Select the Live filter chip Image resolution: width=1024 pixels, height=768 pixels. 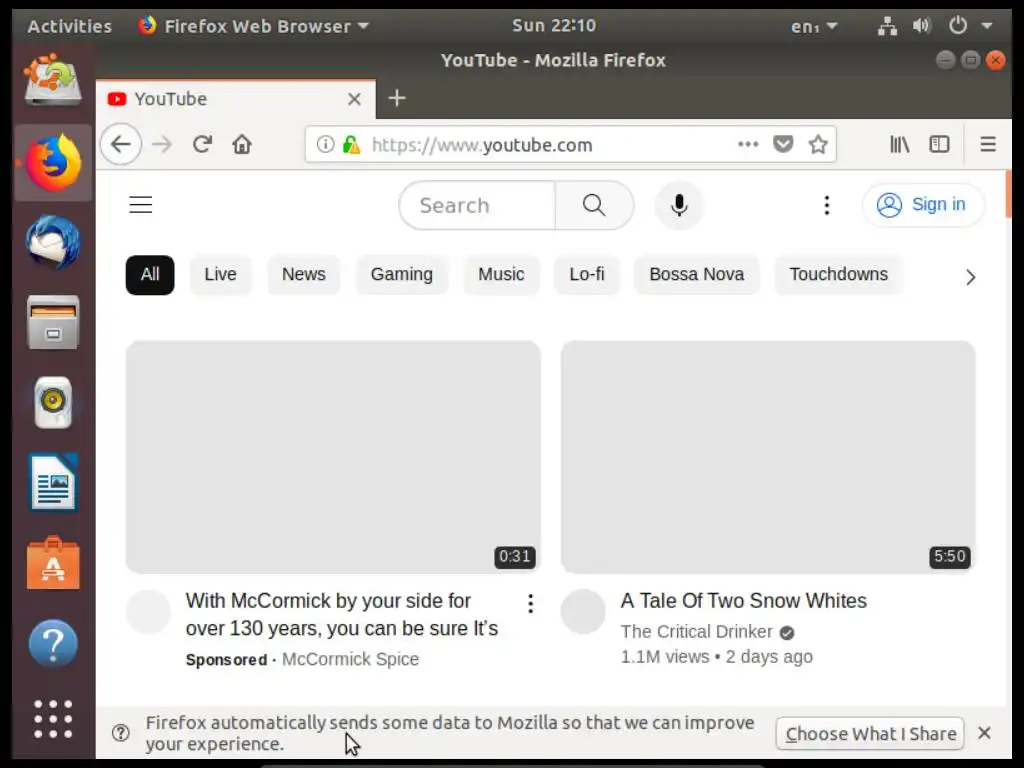pyautogui.click(x=220, y=275)
